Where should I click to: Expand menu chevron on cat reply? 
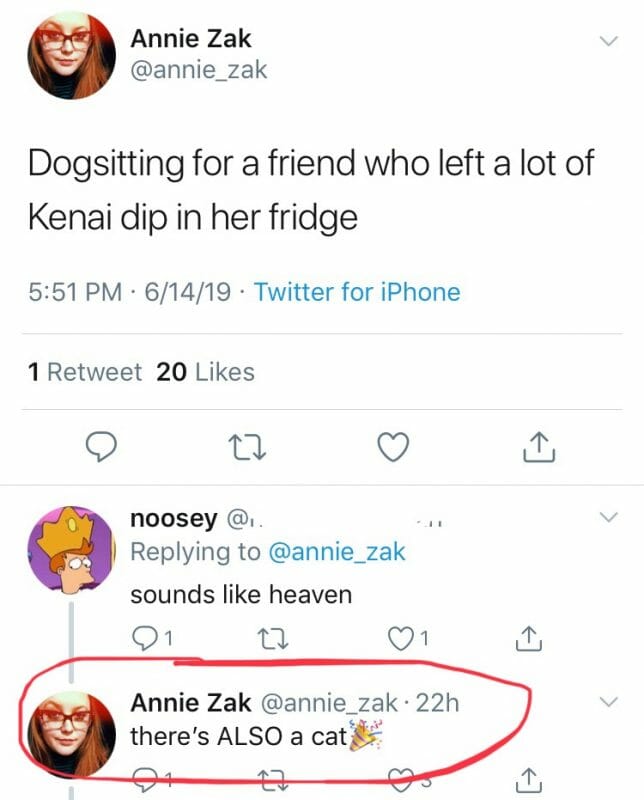point(607,704)
